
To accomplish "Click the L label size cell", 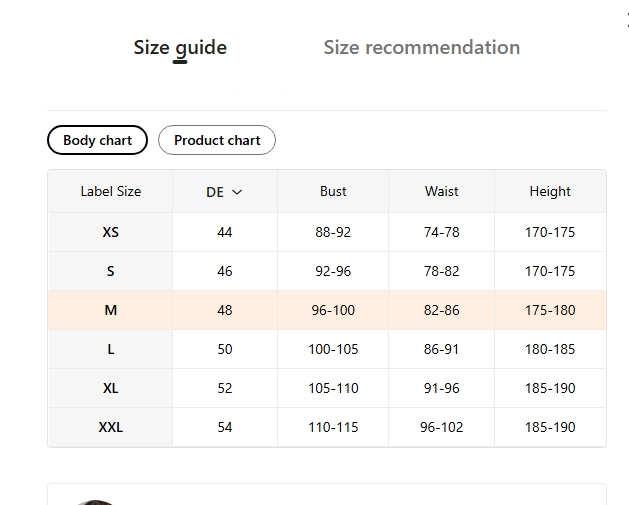I will tap(110, 349).
